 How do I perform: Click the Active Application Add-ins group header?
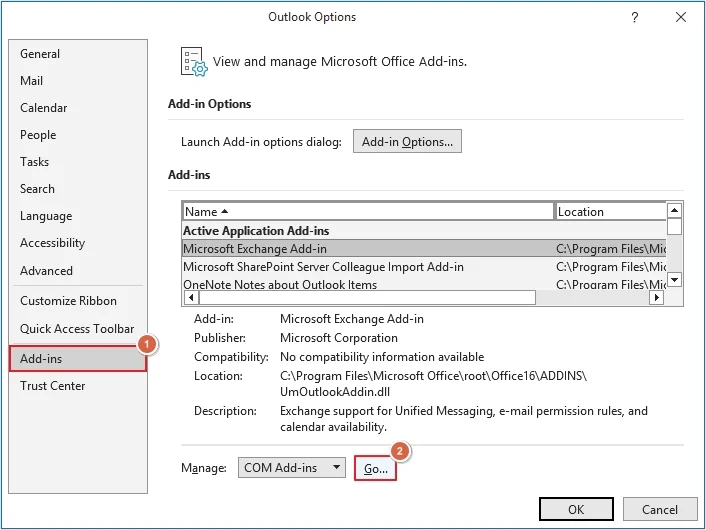point(256,231)
